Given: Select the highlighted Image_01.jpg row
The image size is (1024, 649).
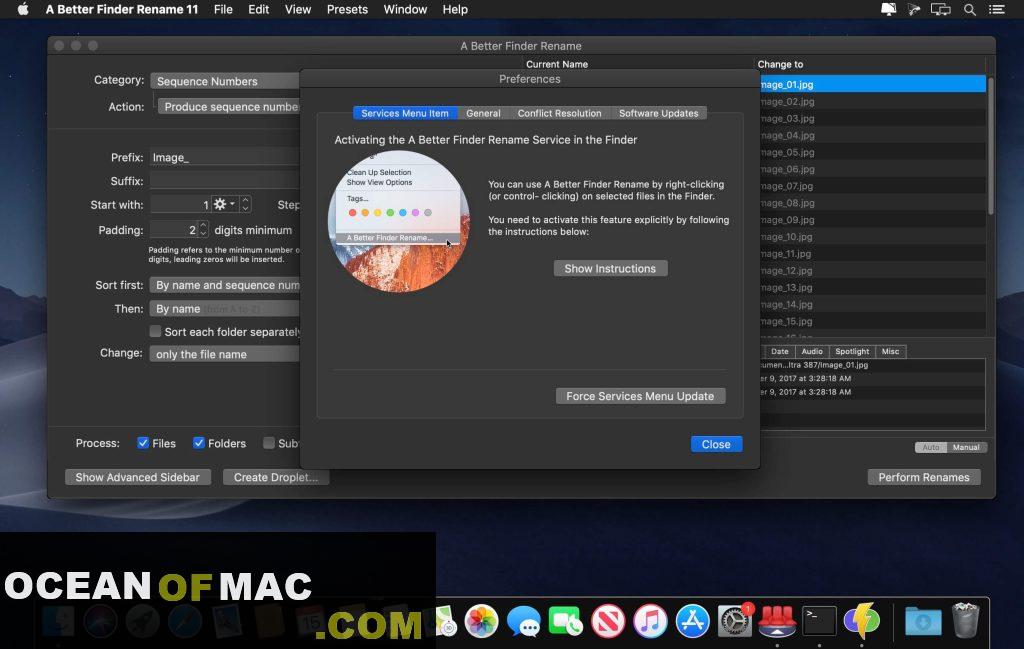Looking at the screenshot, I should point(872,84).
